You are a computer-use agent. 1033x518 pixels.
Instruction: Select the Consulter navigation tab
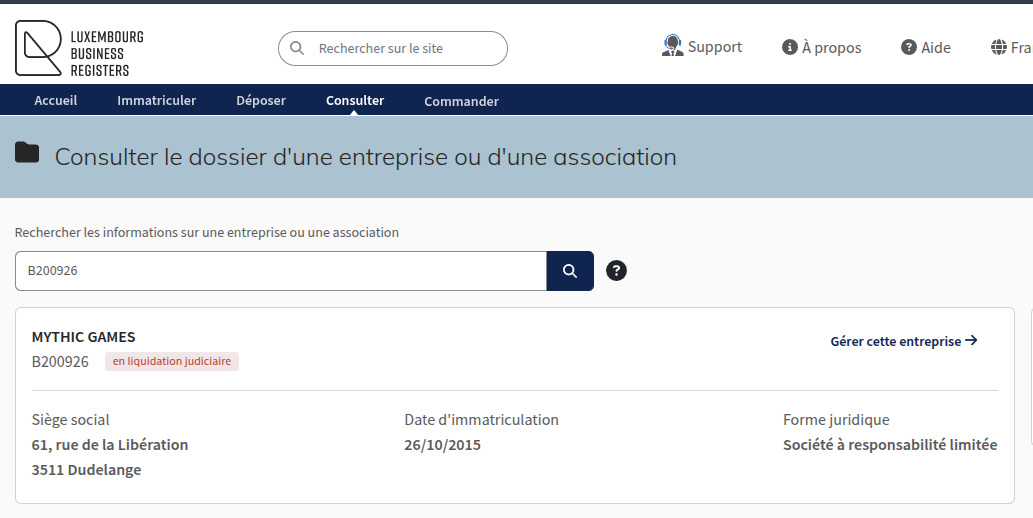point(355,101)
